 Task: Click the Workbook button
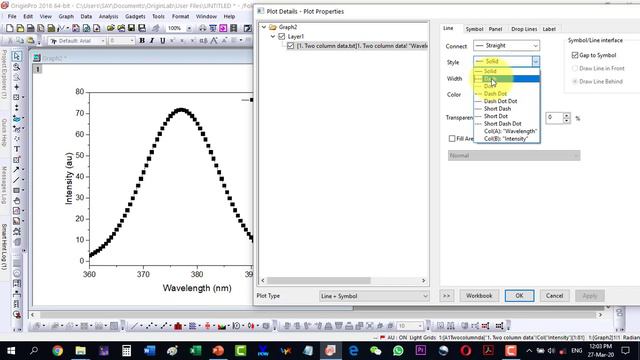tap(479, 296)
